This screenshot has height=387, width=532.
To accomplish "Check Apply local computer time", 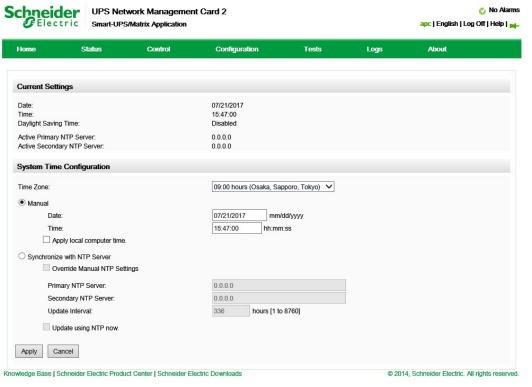I will tap(46, 239).
